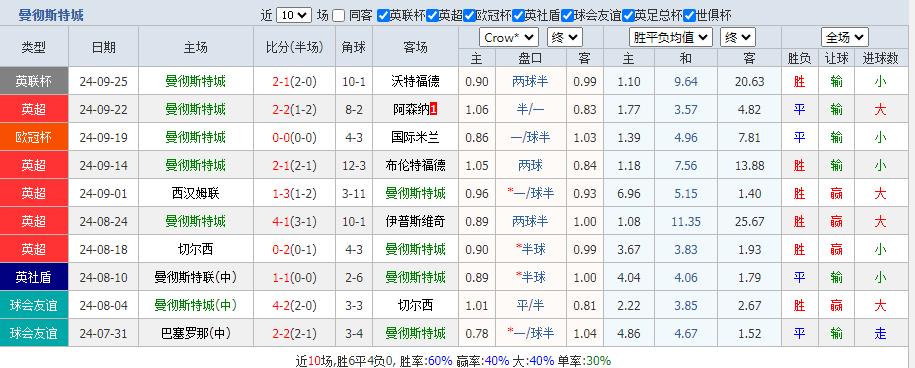Open the 2-1(2-0) score versus 沃特福德

pos(295,82)
